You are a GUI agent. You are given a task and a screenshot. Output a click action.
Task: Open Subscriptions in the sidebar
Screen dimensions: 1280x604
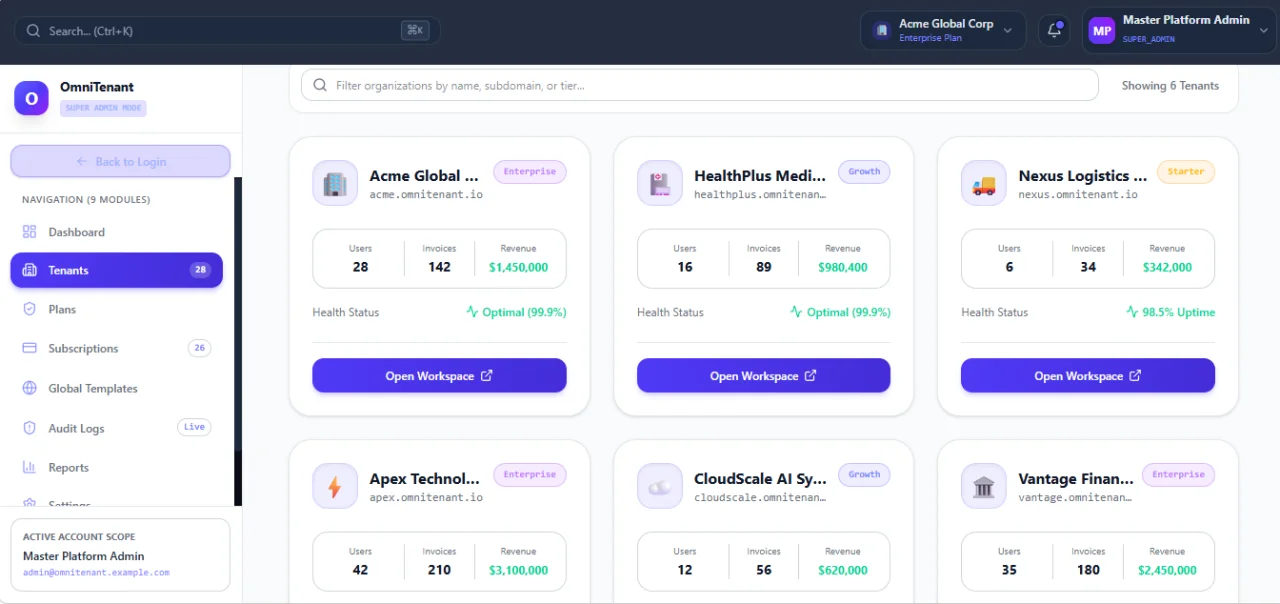(x=117, y=348)
